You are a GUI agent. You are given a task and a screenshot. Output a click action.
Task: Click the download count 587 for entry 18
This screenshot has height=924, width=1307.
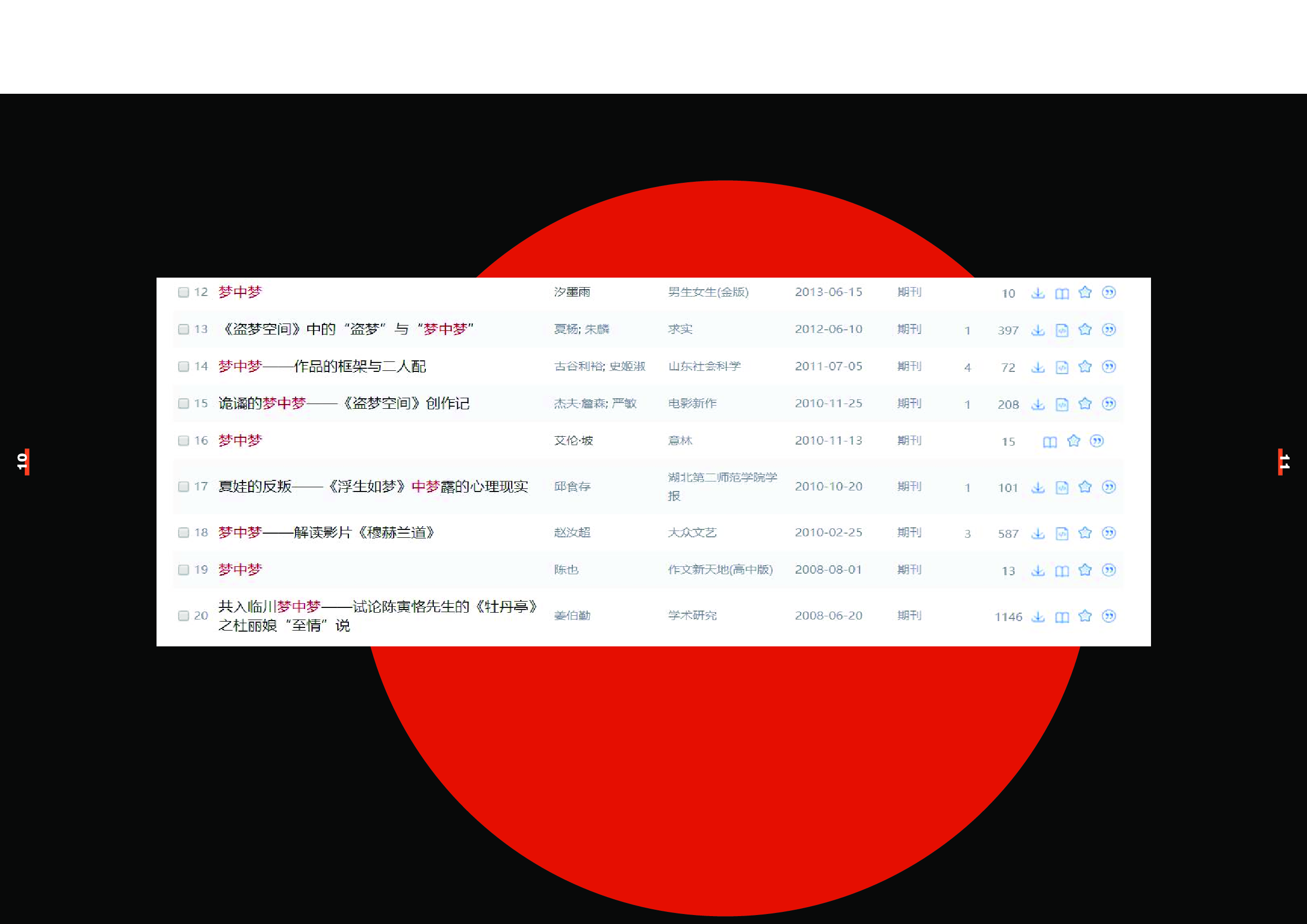click(x=1008, y=533)
